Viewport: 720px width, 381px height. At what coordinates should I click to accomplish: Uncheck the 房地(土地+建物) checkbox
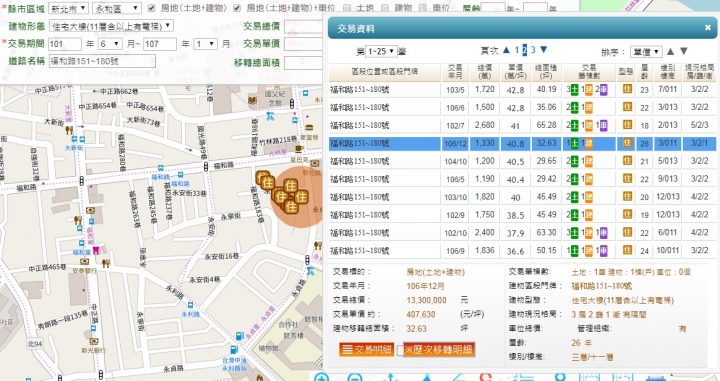coord(152,8)
